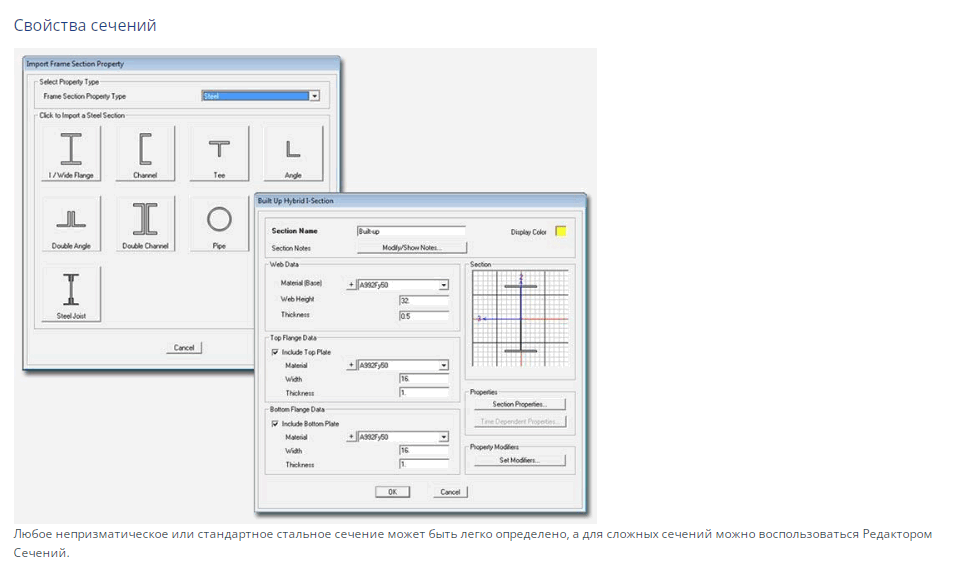Image resolution: width=955 pixels, height=577 pixels.
Task: Import an I / Wide Flange section
Action: [71, 154]
